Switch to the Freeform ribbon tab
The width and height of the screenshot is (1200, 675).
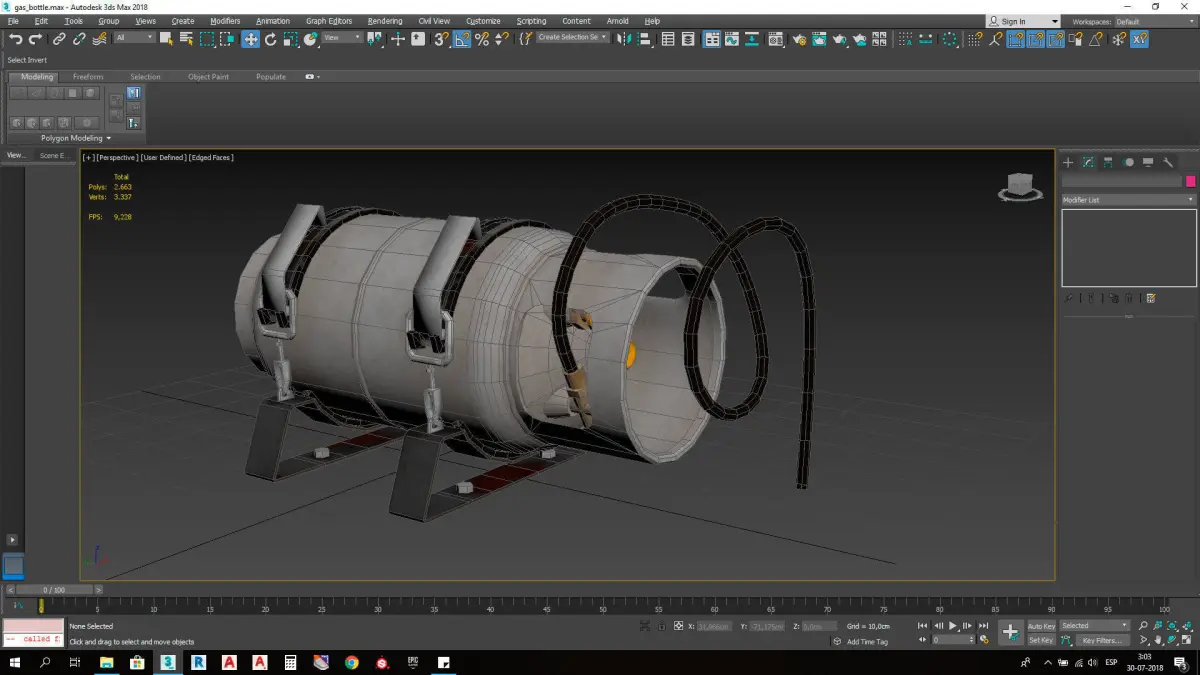point(88,77)
